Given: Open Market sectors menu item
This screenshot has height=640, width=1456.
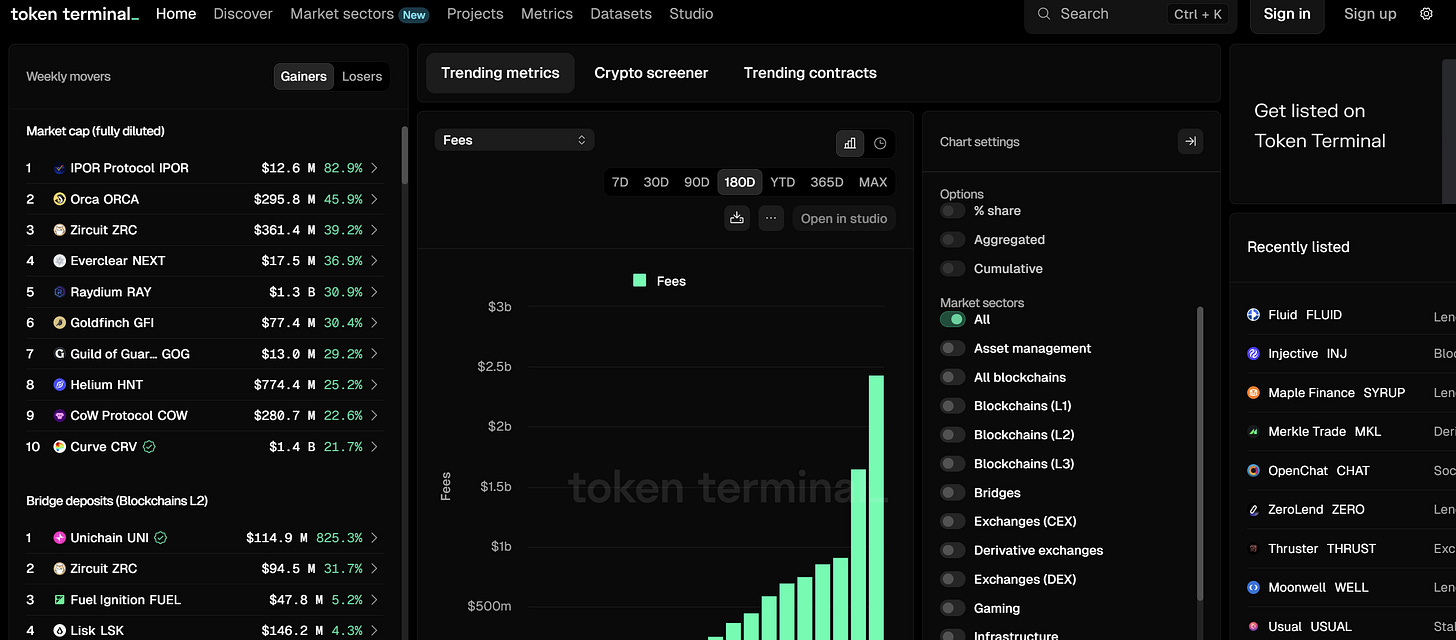Looking at the screenshot, I should coord(340,14).
